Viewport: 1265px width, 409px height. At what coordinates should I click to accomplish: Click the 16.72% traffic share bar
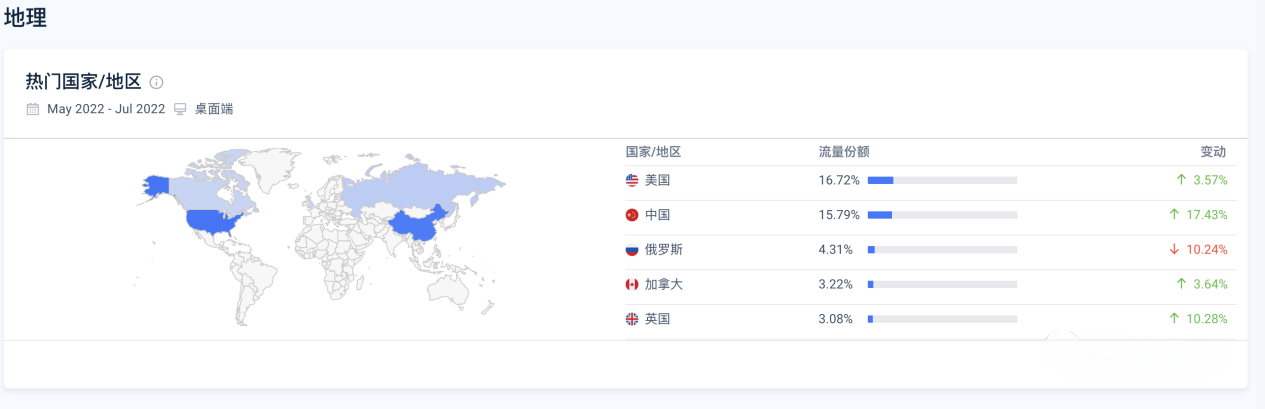942,180
